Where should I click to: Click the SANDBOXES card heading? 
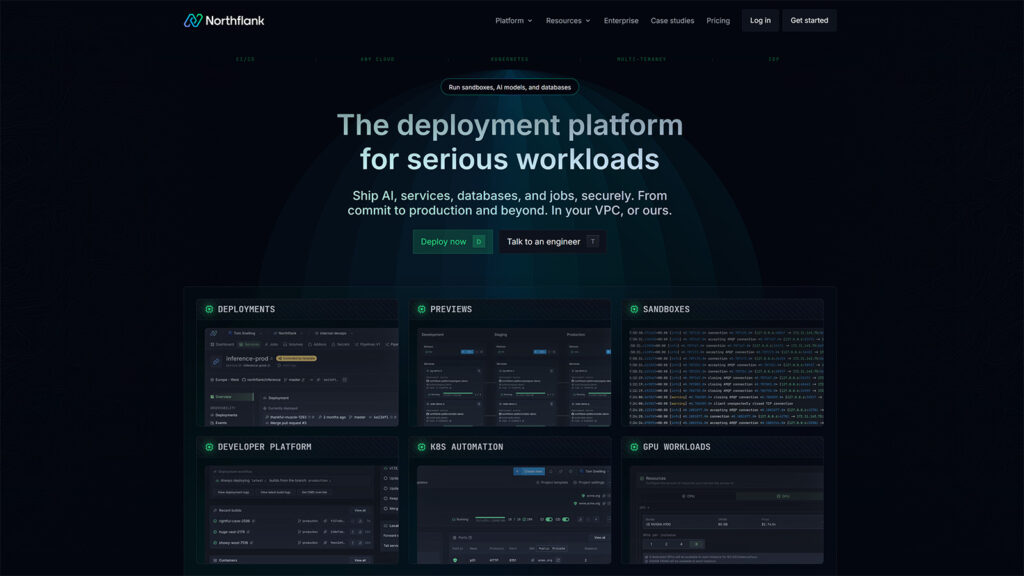click(x=666, y=309)
